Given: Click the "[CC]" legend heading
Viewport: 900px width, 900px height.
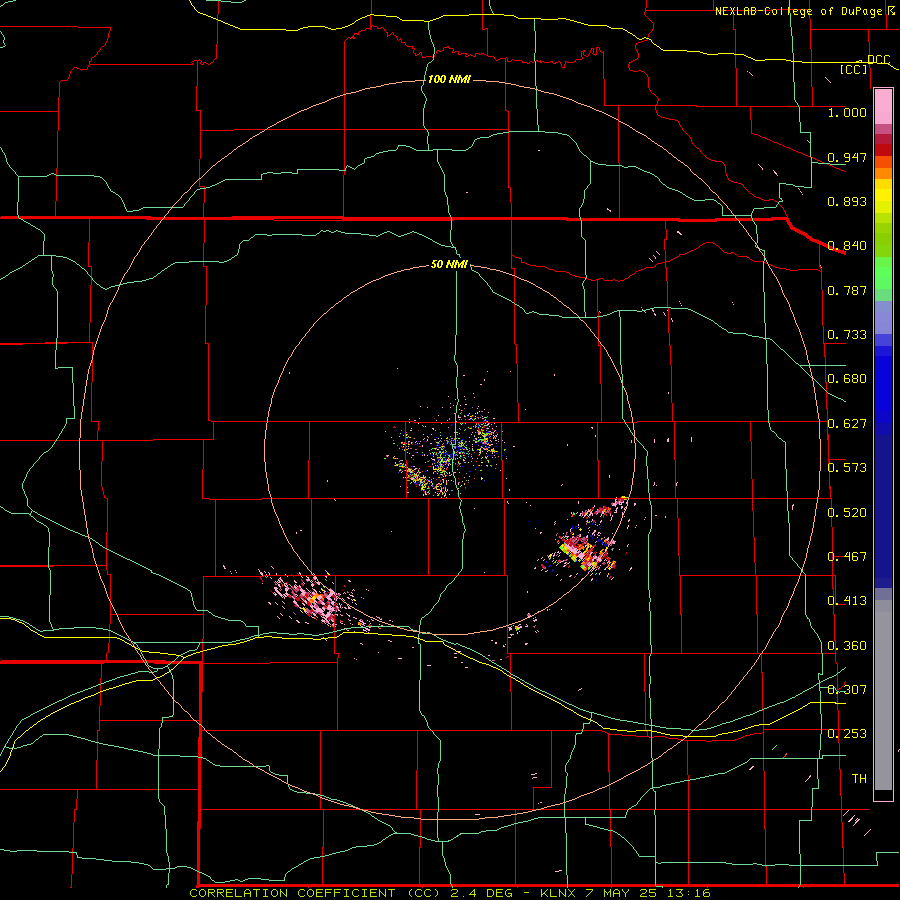Looking at the screenshot, I should (854, 69).
